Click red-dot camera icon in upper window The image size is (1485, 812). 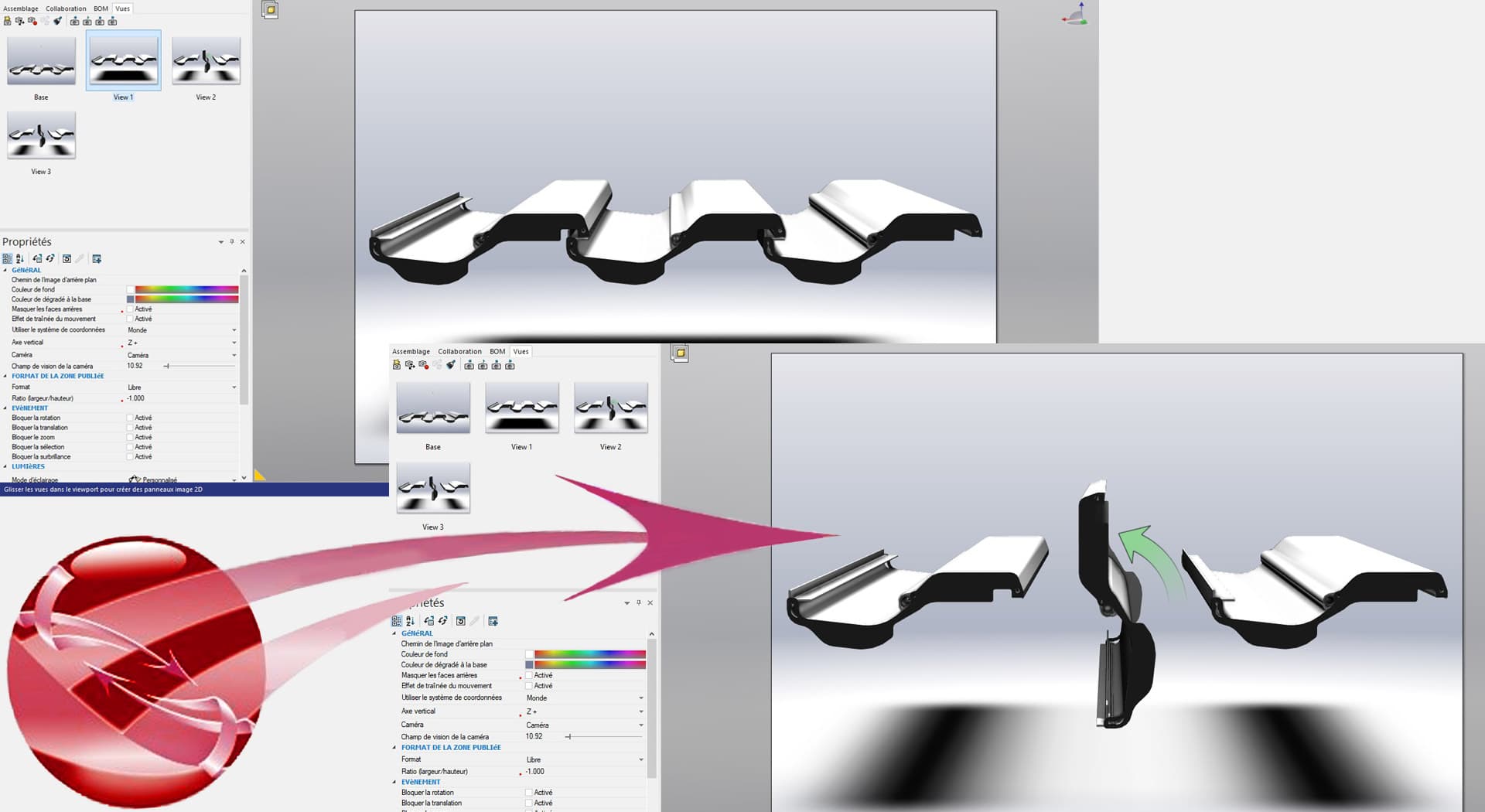[x=32, y=21]
